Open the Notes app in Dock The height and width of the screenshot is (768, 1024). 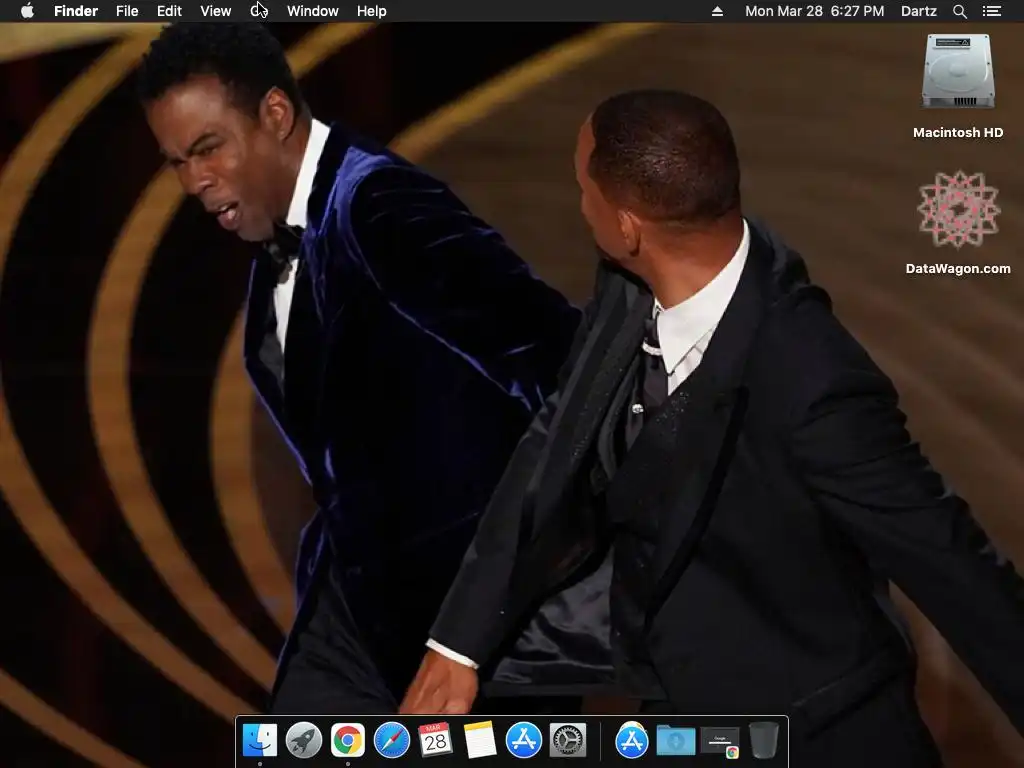tap(480, 741)
